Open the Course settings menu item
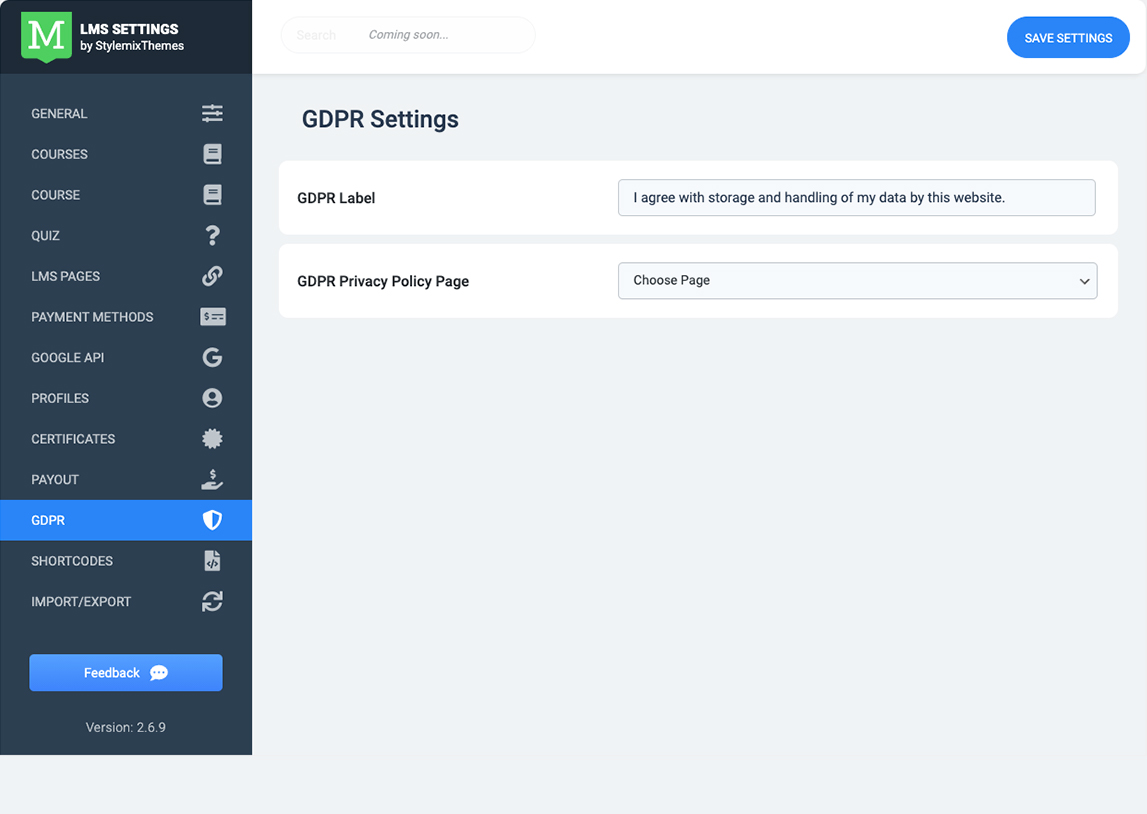The height and width of the screenshot is (814, 1147). [56, 195]
